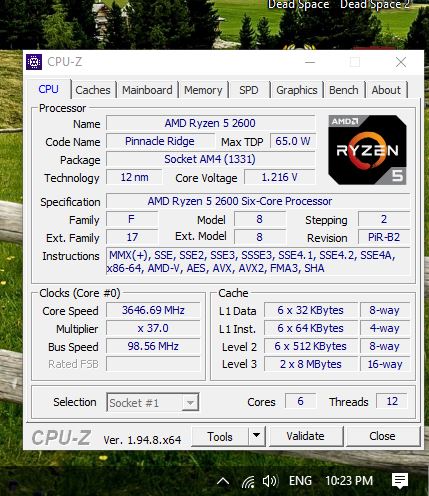Click the CPU-Z app icon in title bar
Image resolution: width=429 pixels, height=496 pixels.
coord(34,62)
